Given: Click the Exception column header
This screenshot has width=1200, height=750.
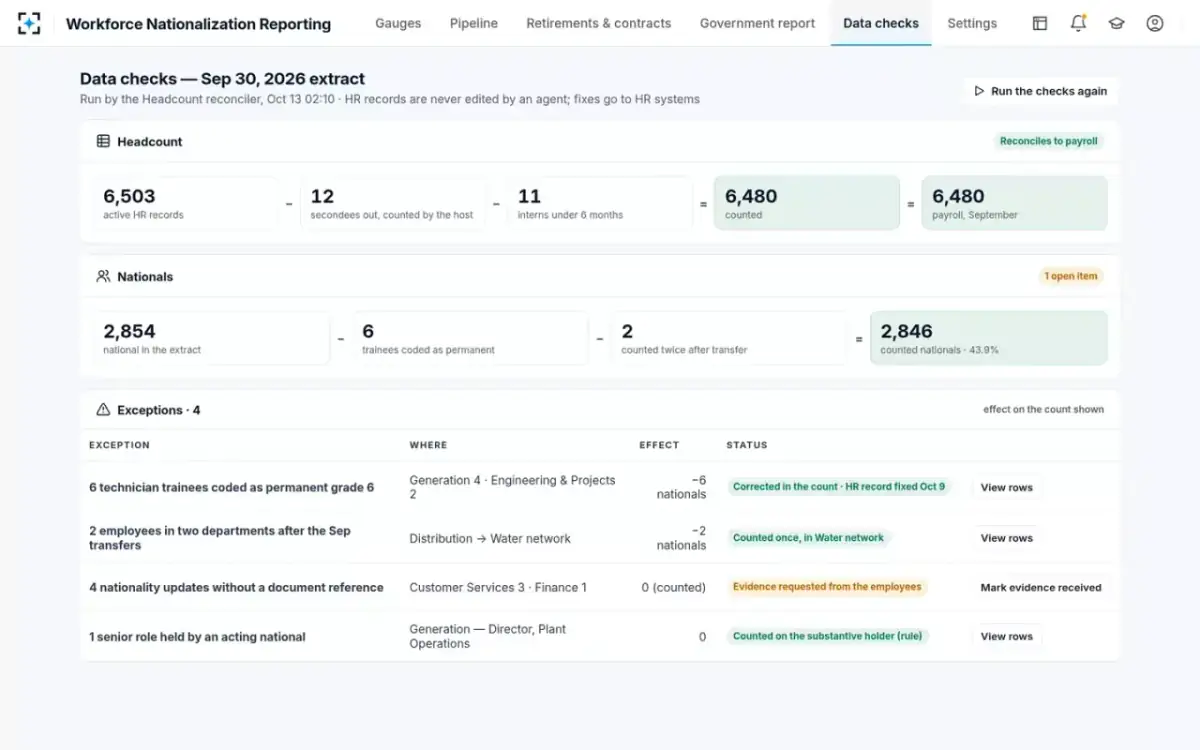Looking at the screenshot, I should (x=119, y=445).
